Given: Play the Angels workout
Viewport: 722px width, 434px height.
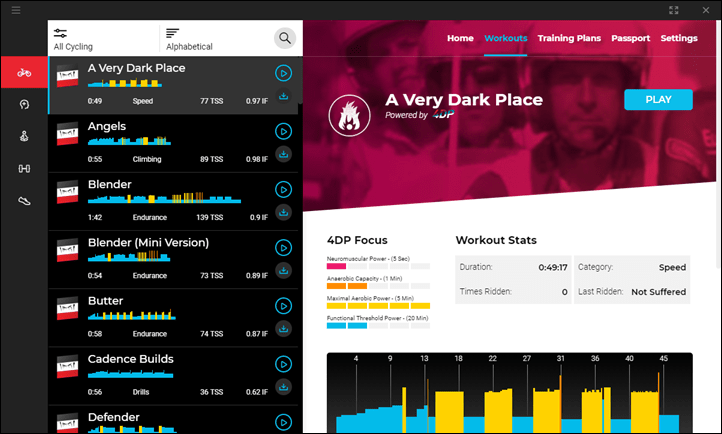Looking at the screenshot, I should 283,131.
